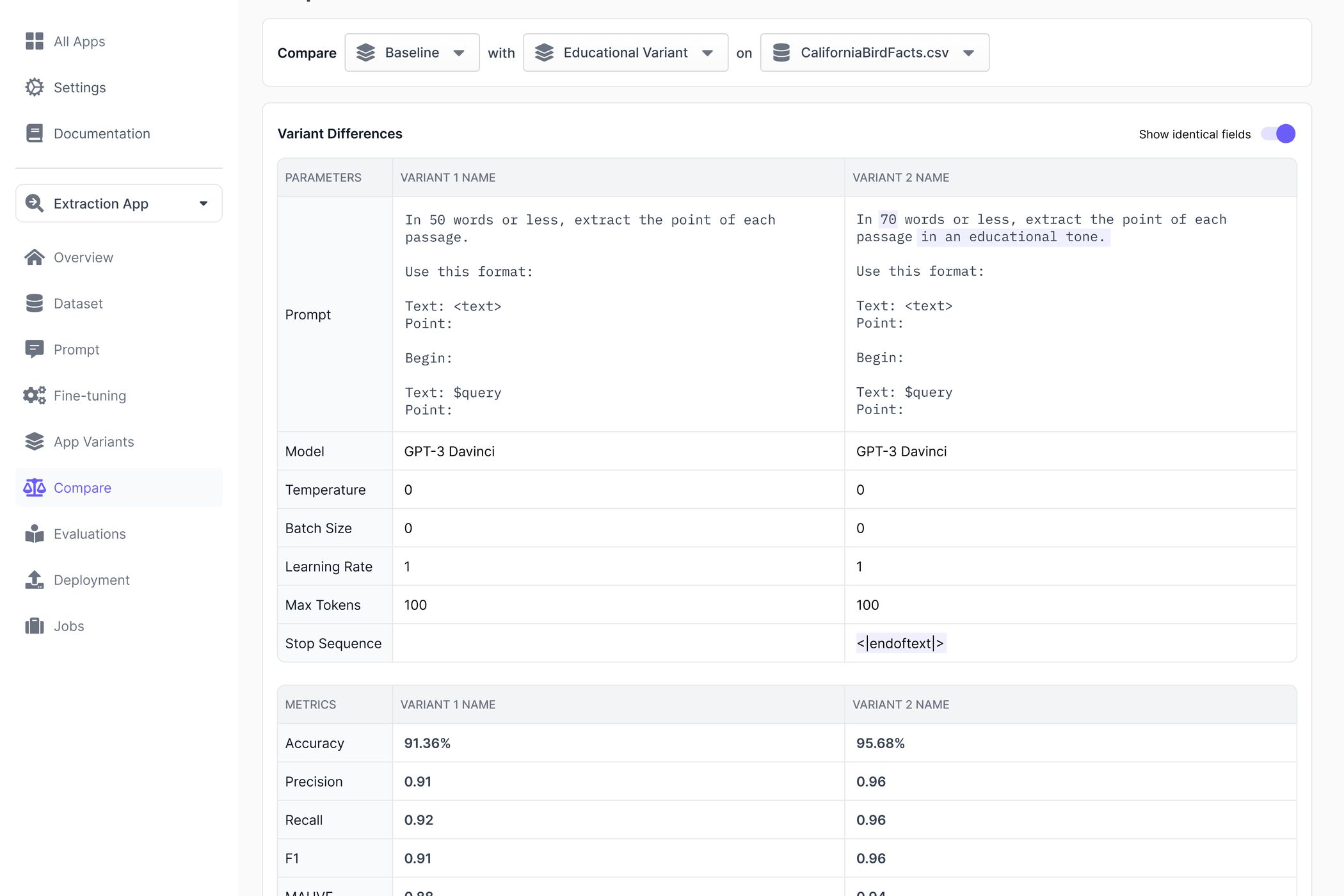Click layers icon in Baseline selector
The image size is (1344, 896).
[x=365, y=52]
